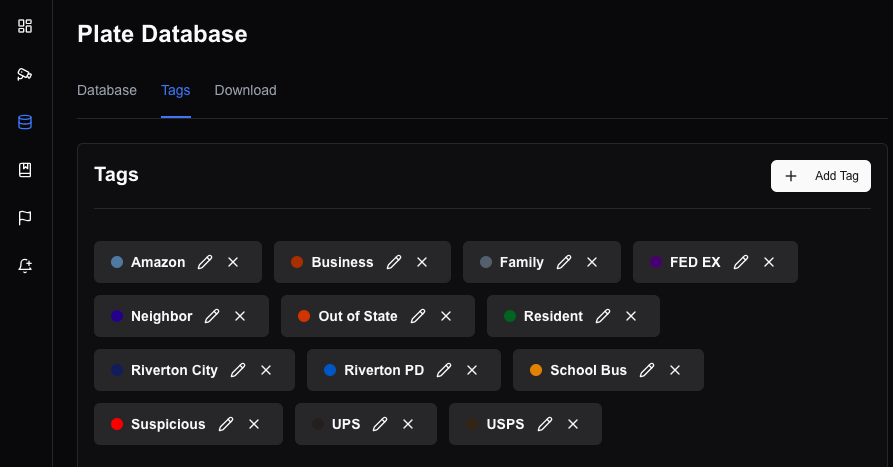Select the Tags tab
The image size is (893, 467).
(x=175, y=90)
